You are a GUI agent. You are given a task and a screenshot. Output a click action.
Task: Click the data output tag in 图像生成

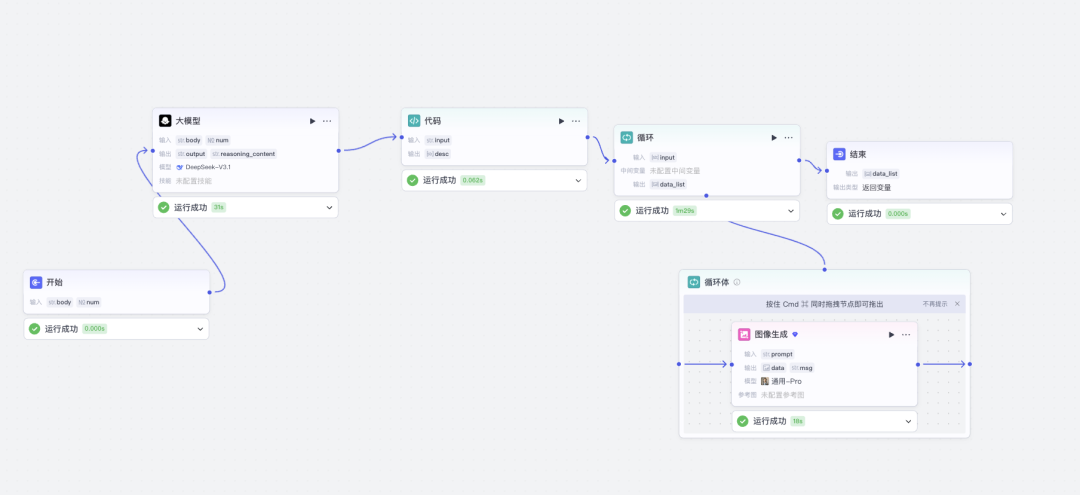click(773, 368)
